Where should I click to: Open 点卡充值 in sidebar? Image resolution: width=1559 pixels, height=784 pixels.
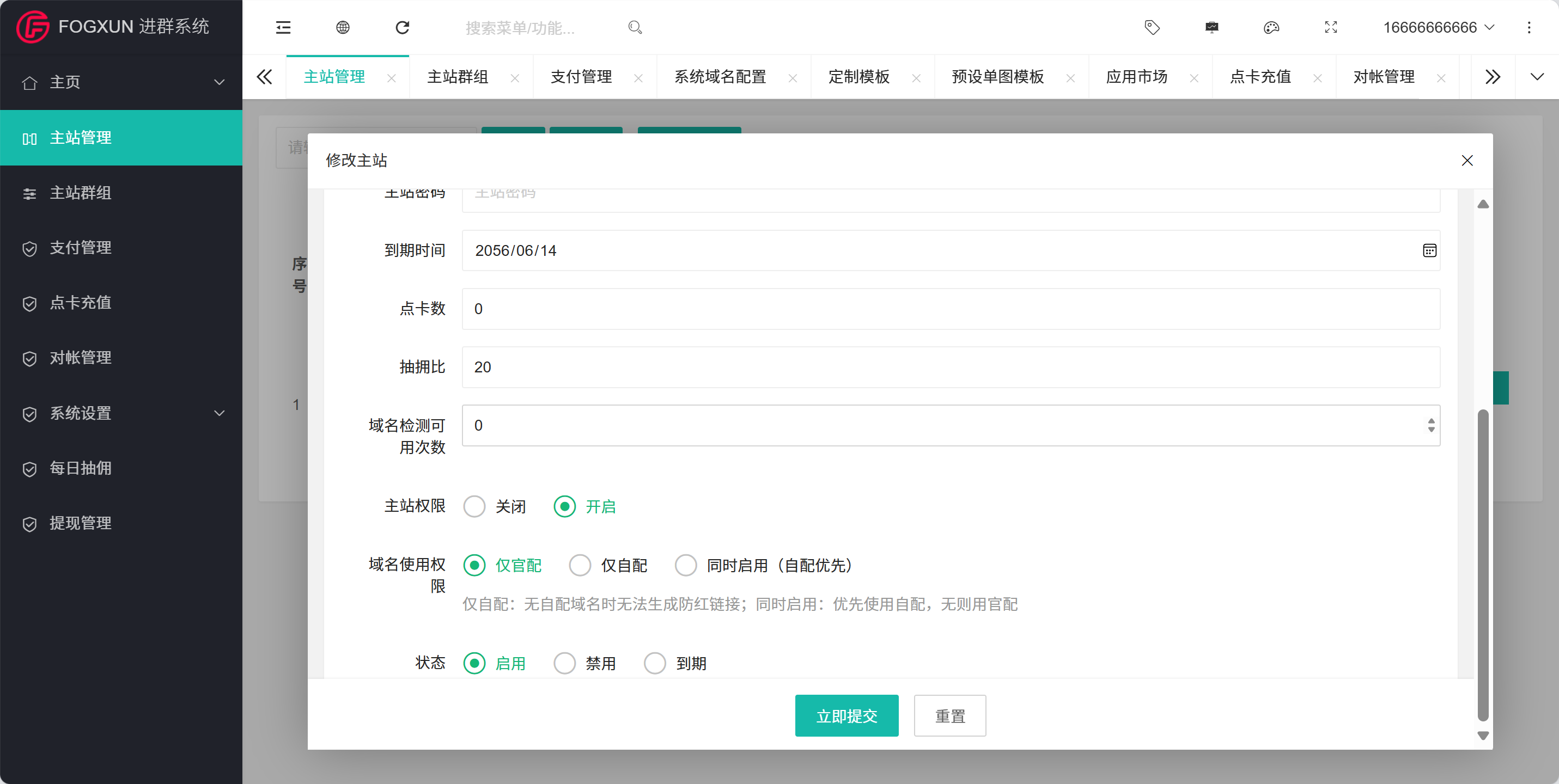pyautogui.click(x=121, y=303)
